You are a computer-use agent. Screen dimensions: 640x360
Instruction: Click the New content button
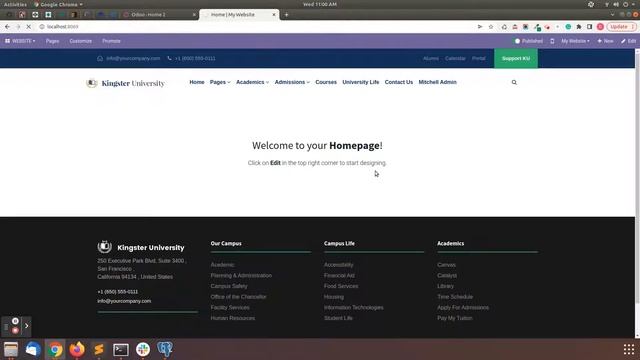coord(605,41)
